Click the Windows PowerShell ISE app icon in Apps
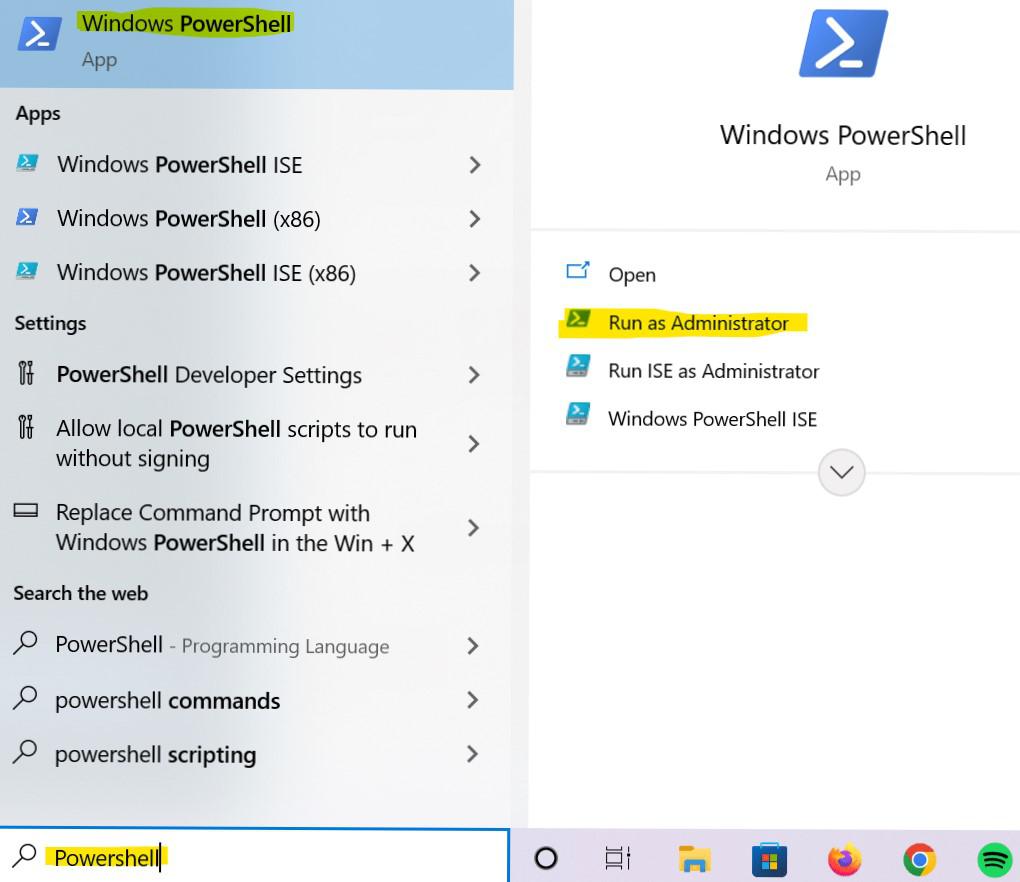Viewport: 1020px width, 882px height. (27, 163)
